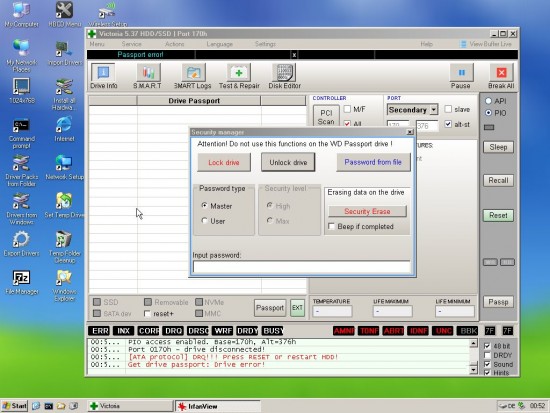Expand the Secondary port dropdown

click(434, 109)
